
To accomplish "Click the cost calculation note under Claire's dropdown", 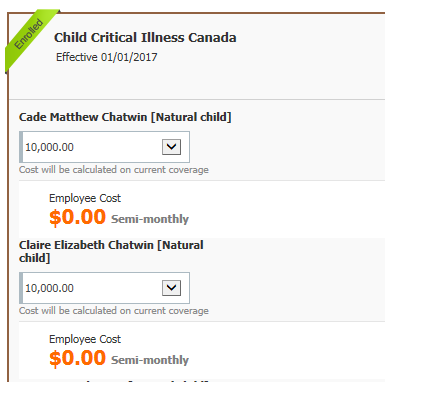I will (114, 311).
